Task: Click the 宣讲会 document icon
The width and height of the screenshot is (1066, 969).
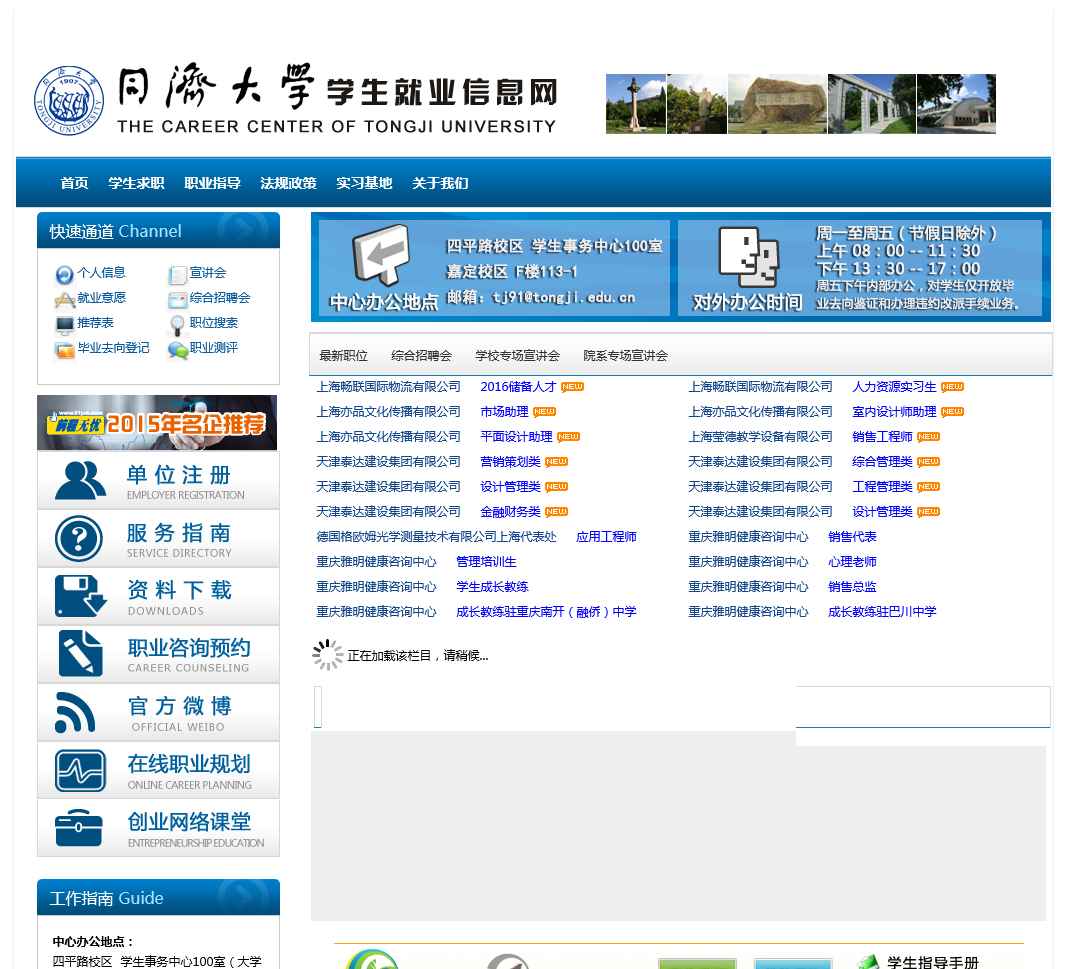Action: click(x=177, y=274)
